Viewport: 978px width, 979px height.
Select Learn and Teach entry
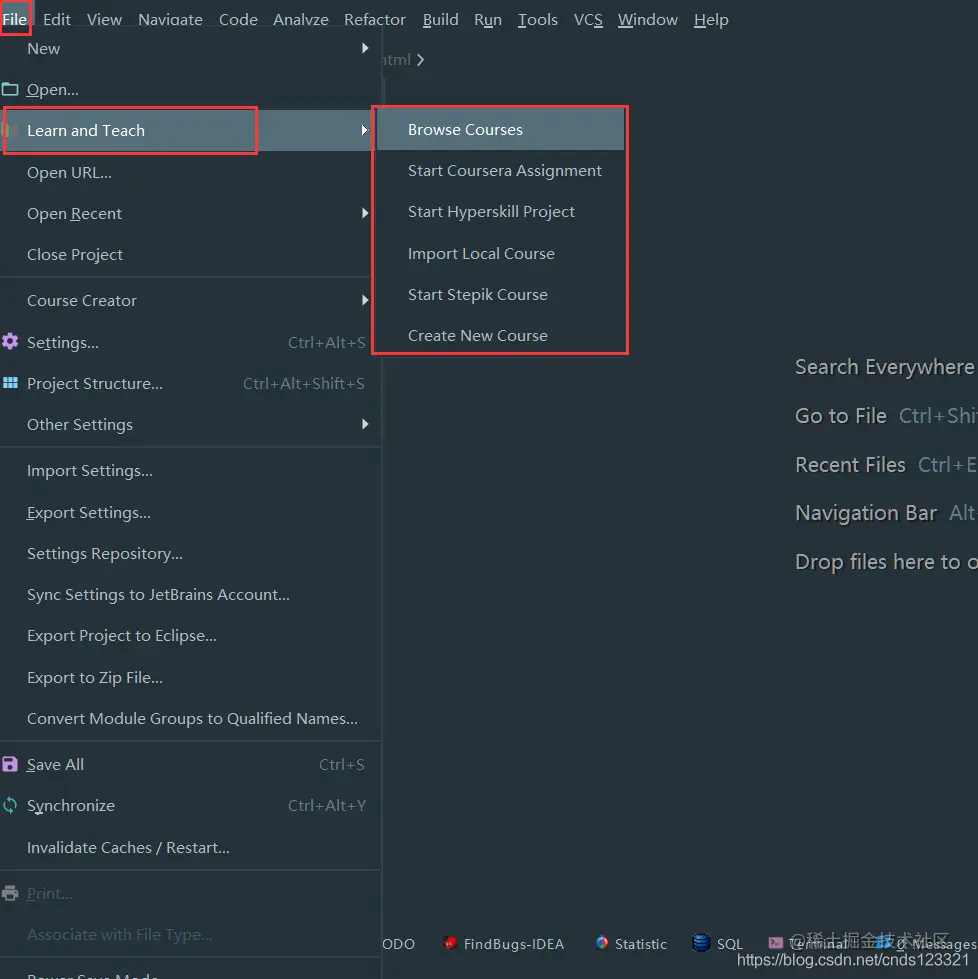[x=187, y=130]
